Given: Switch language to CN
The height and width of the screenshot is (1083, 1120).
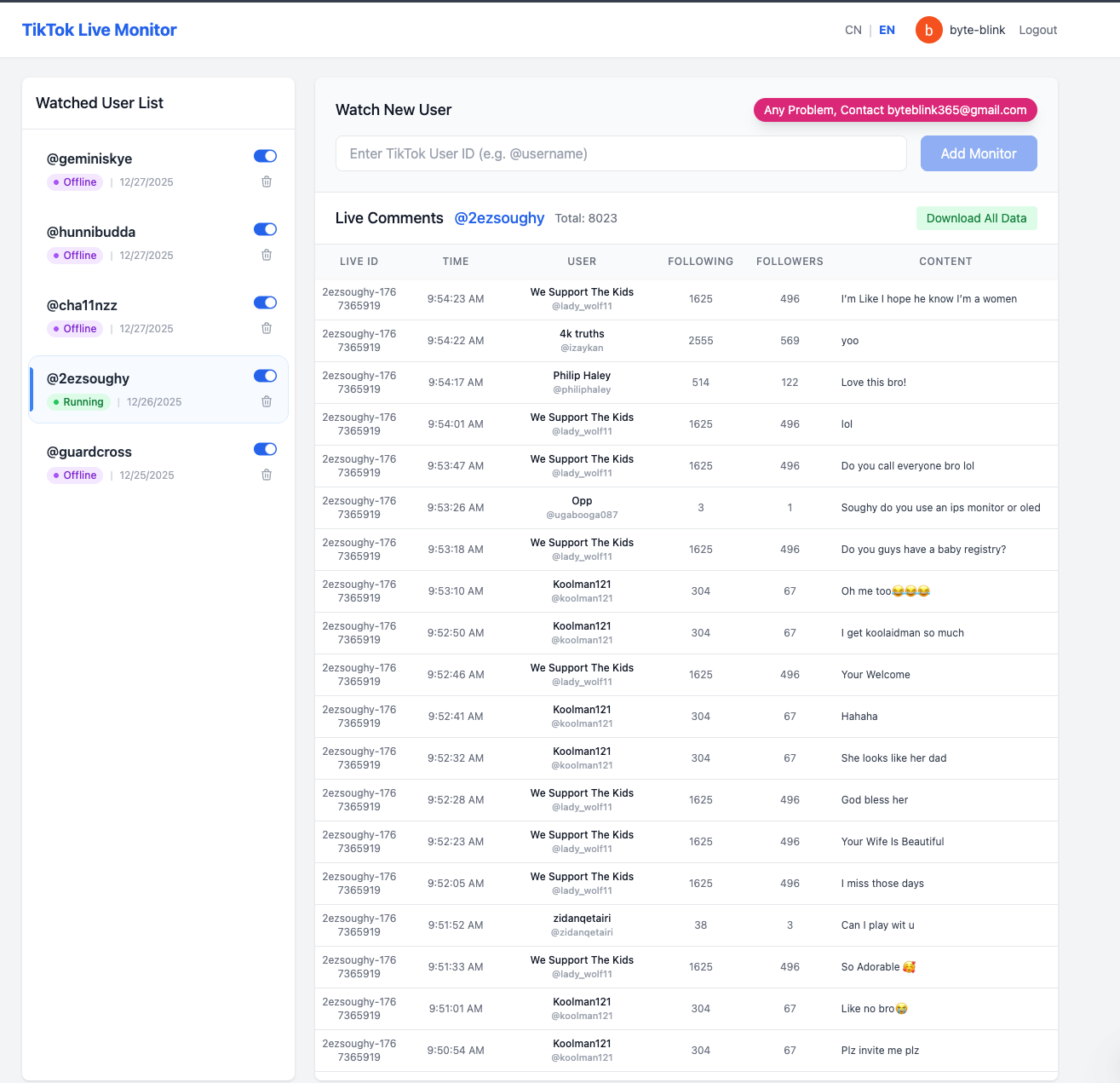Looking at the screenshot, I should tap(853, 30).
